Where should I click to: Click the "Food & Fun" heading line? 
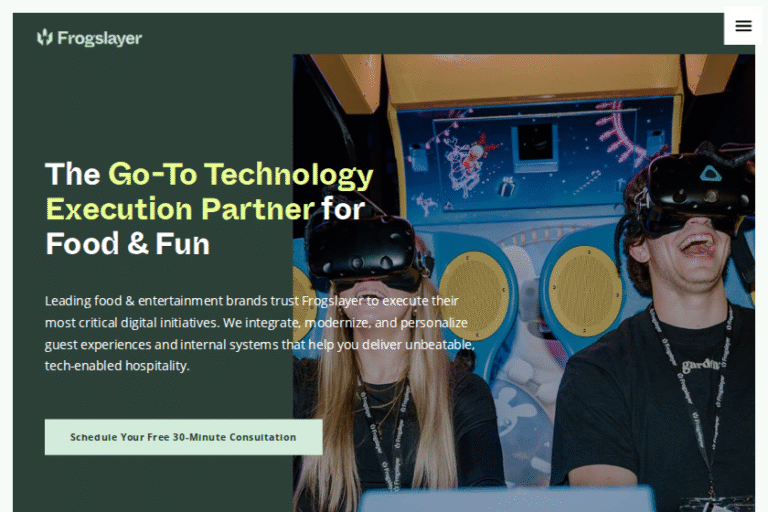click(127, 243)
